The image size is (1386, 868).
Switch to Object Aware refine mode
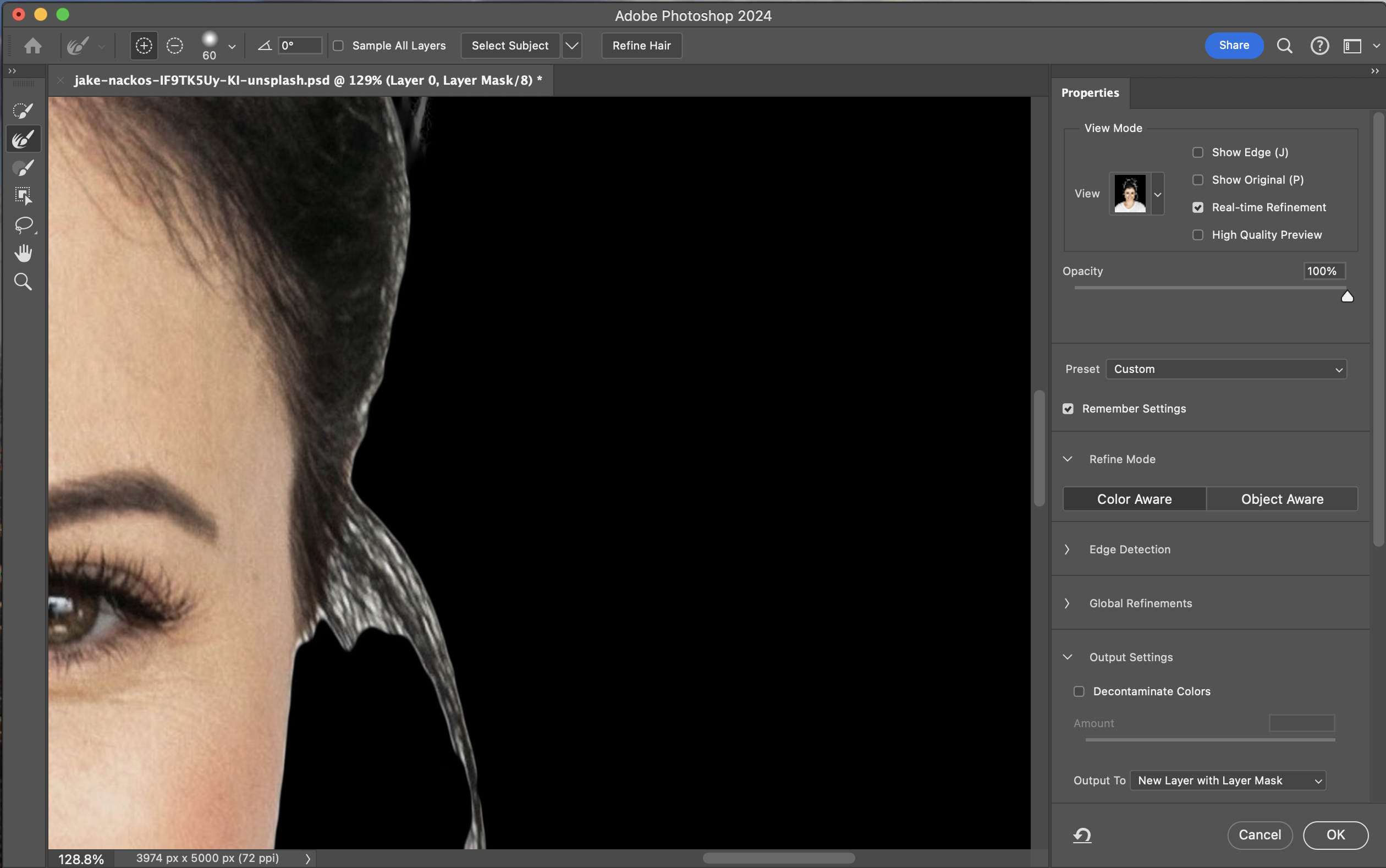pos(1282,499)
